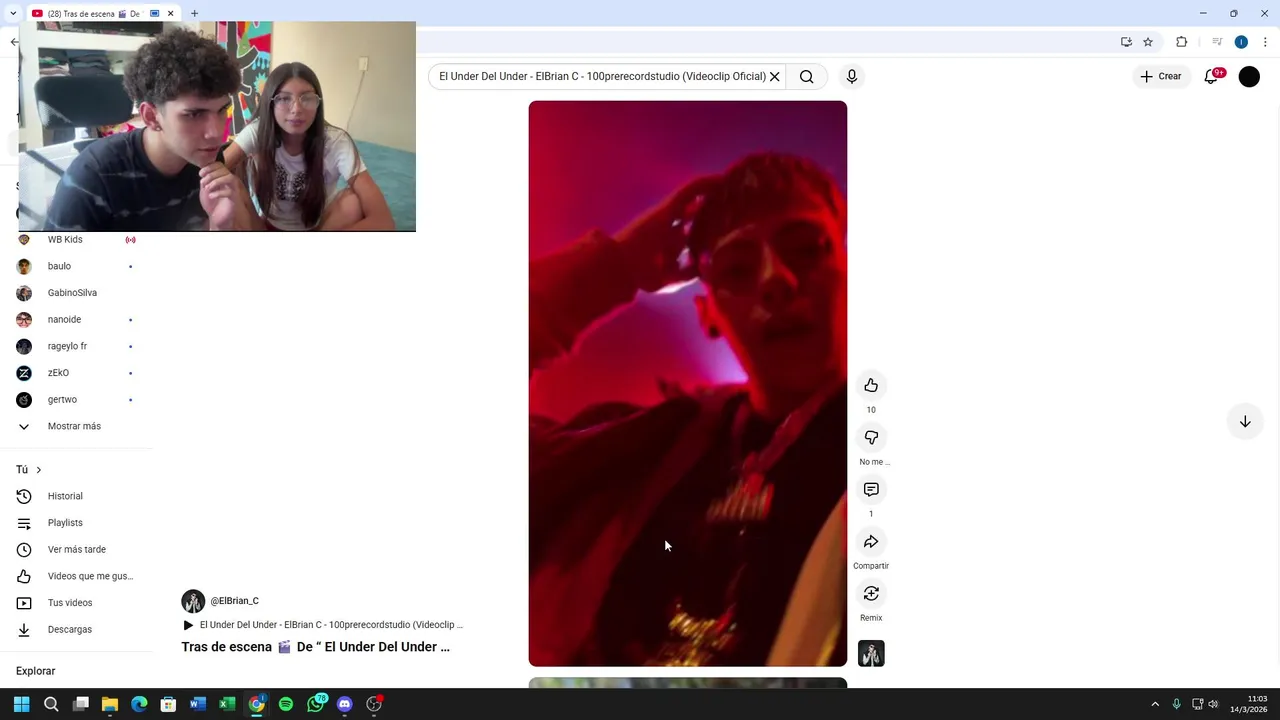Open GabinoSilva subscription channel
Viewport: 1280px width, 720px height.
(x=77, y=293)
